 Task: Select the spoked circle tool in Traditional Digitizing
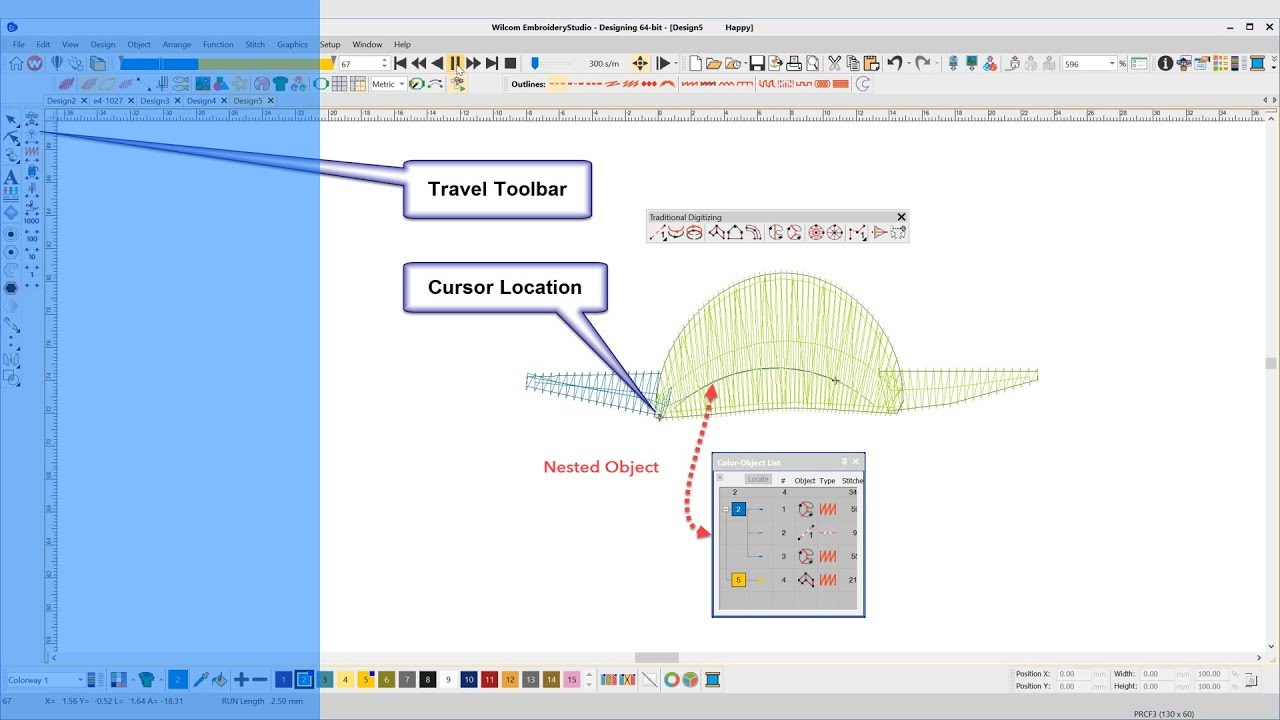coord(835,233)
